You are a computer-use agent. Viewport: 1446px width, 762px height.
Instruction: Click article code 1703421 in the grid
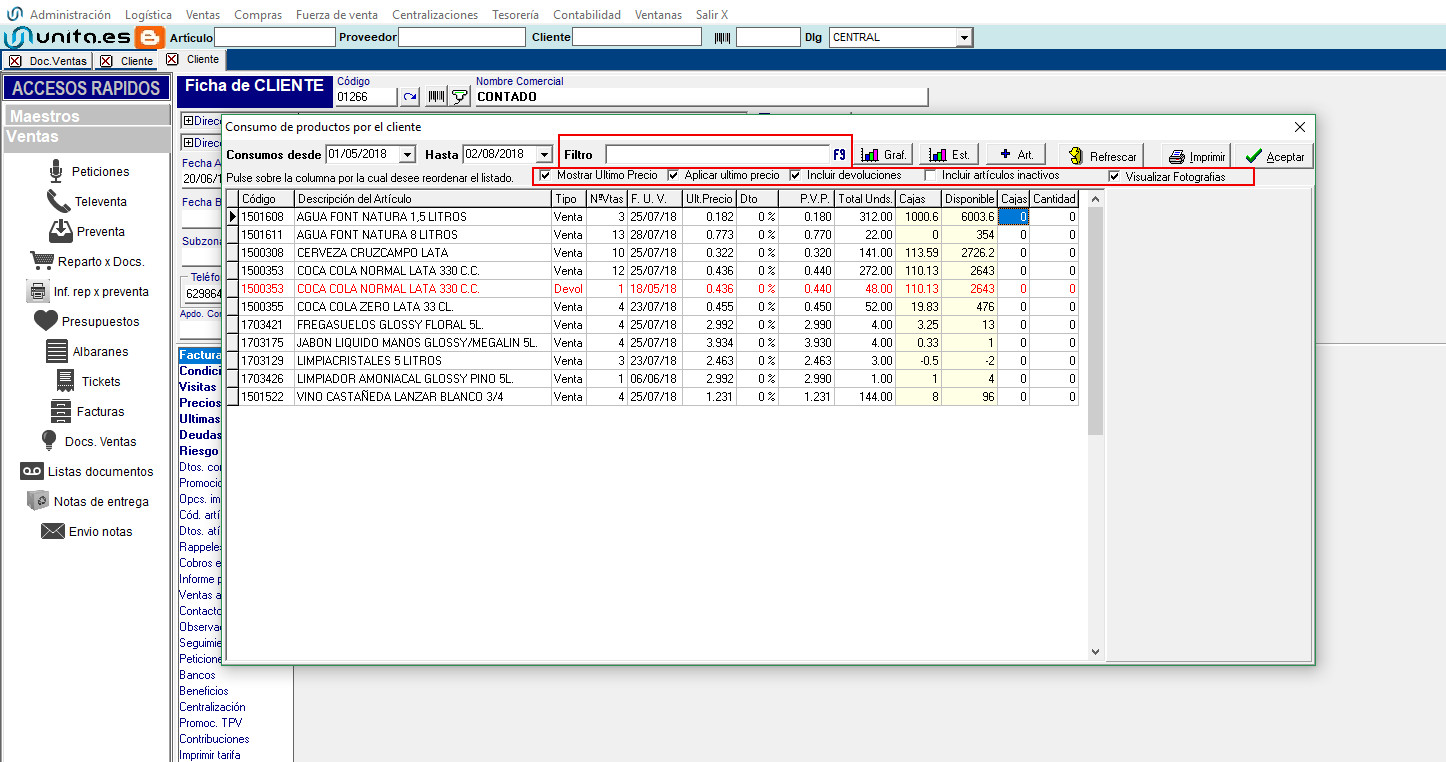[262, 325]
